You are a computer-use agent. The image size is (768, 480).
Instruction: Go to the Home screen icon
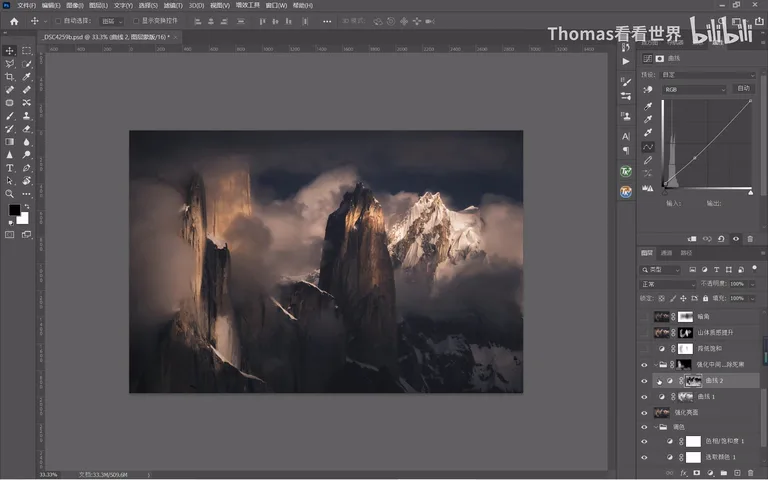[x=14, y=21]
